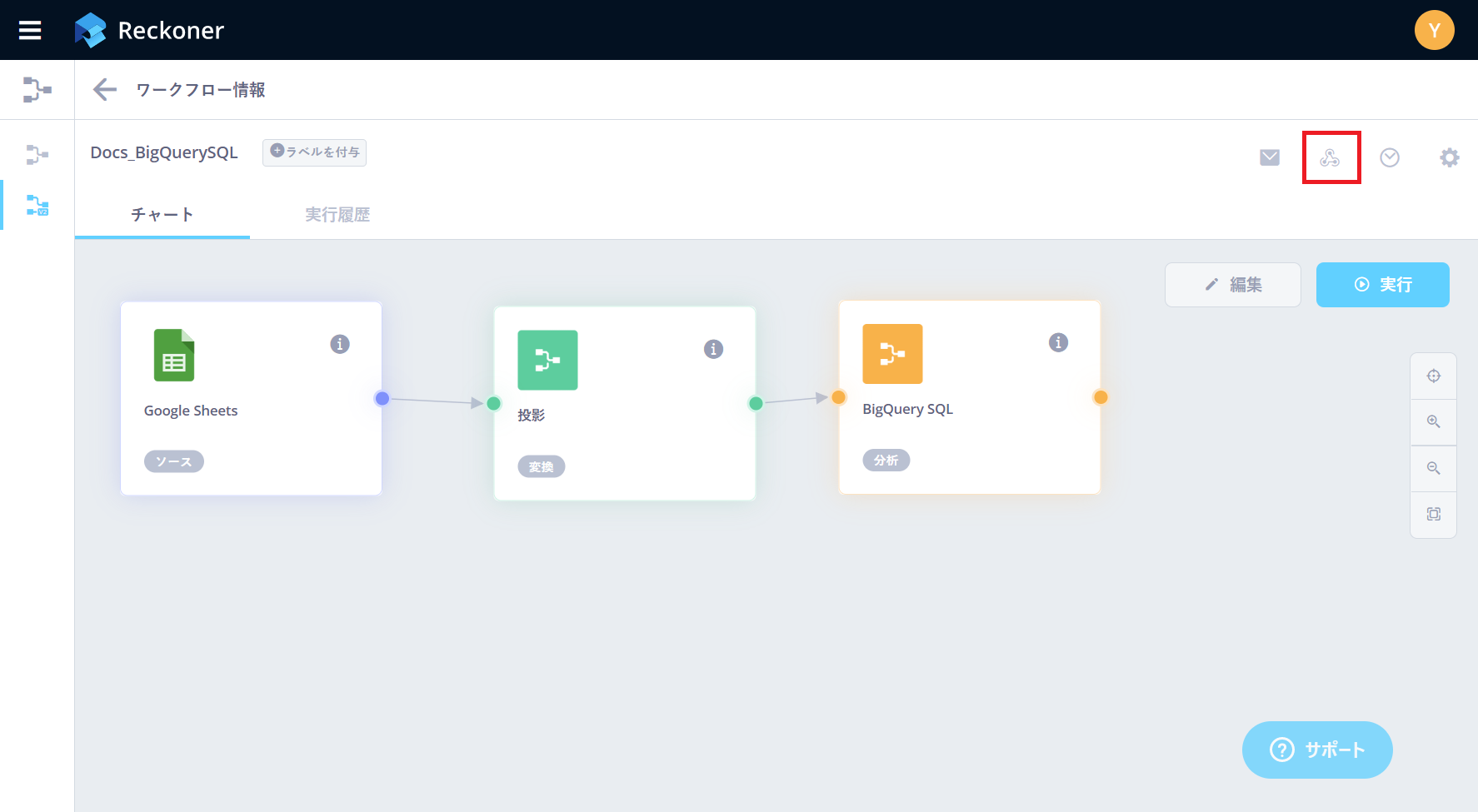Click info icon on the 投影 node

pos(713,349)
